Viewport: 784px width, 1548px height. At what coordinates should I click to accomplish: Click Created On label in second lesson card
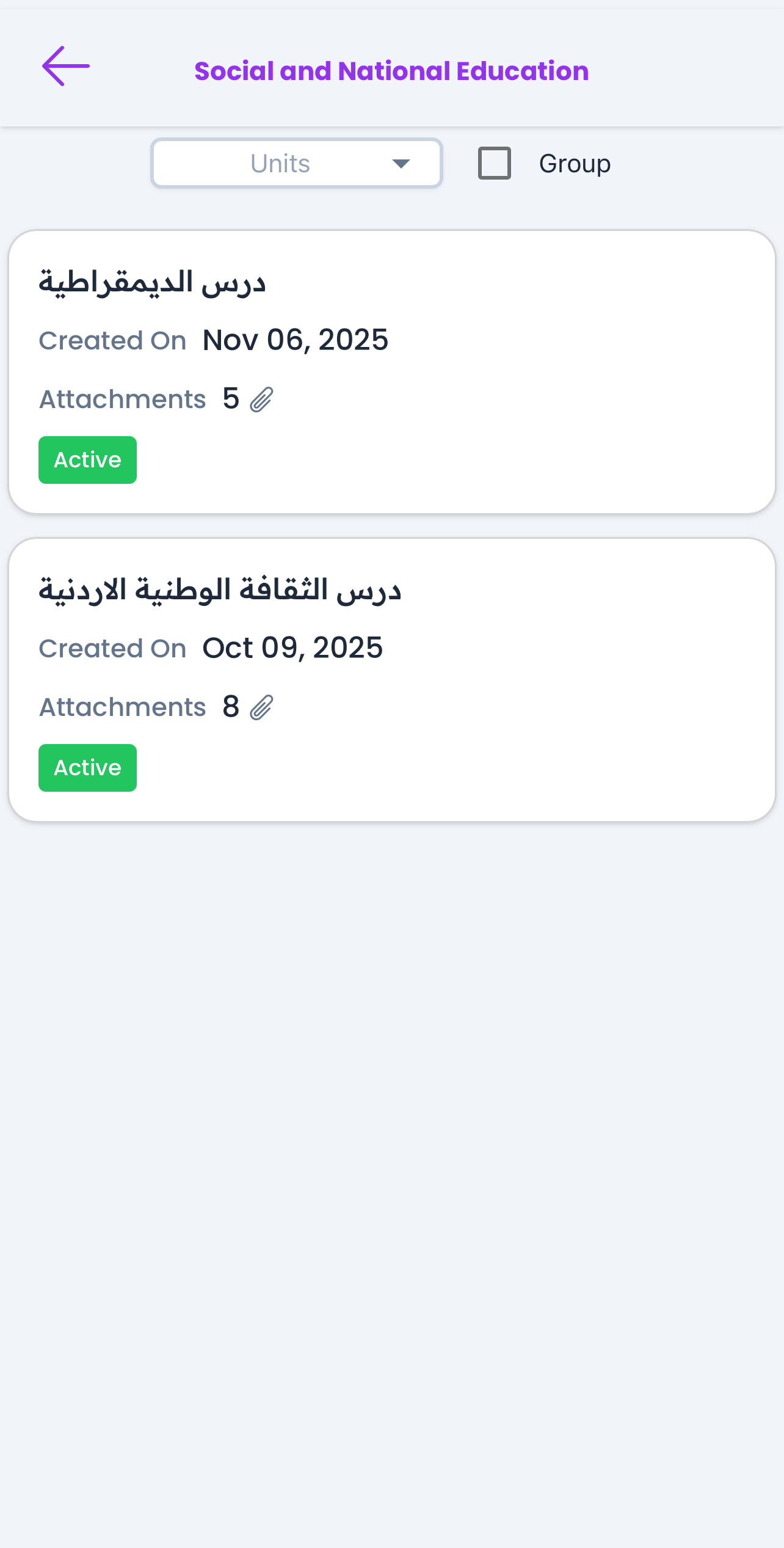(112, 649)
